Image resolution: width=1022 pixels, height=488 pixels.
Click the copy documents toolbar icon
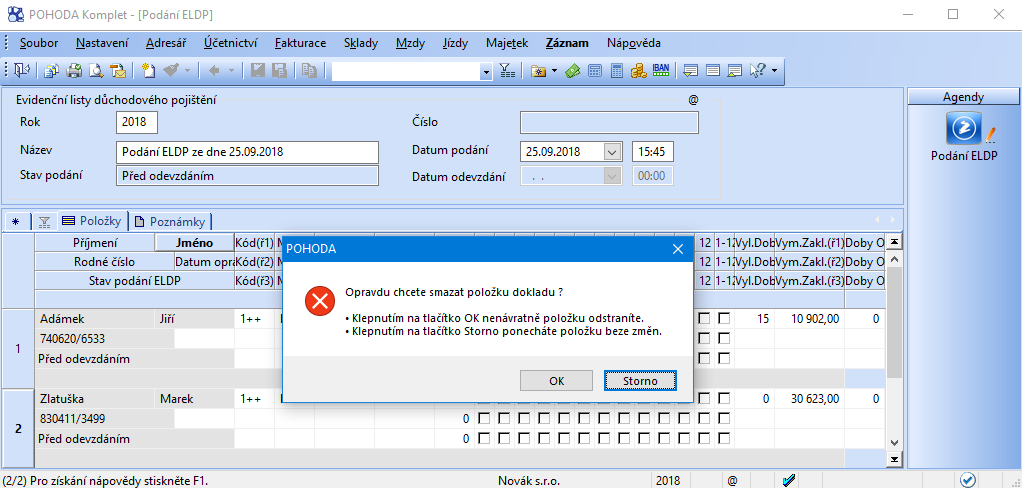(51, 70)
